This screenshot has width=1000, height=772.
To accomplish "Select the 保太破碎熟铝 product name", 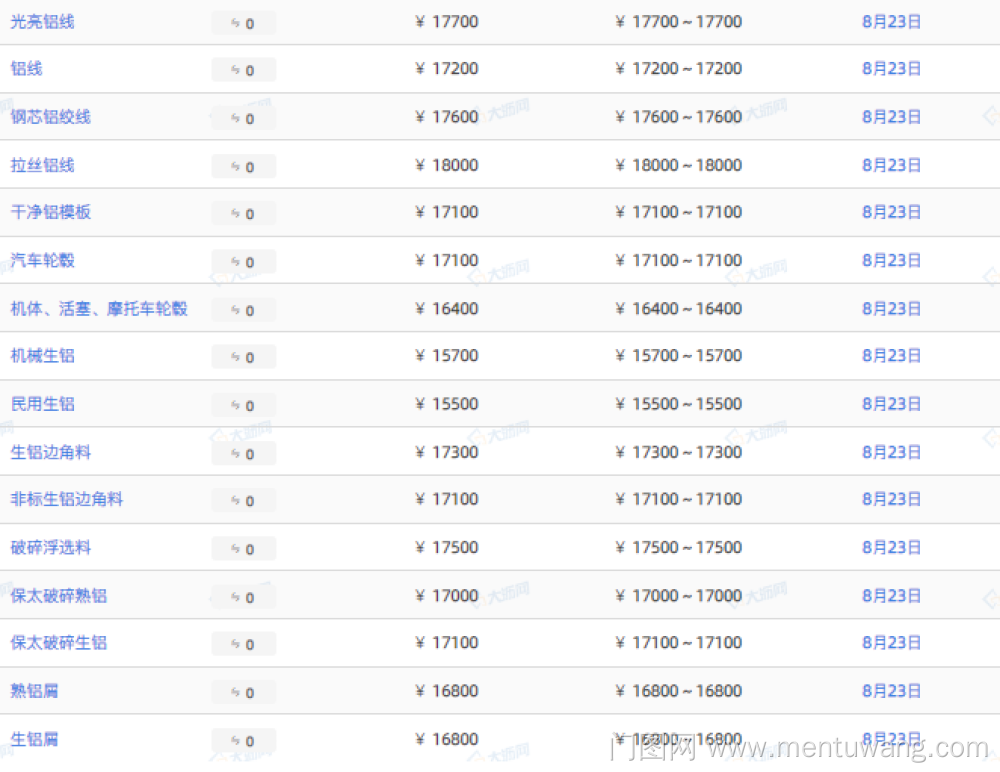I will point(59,595).
